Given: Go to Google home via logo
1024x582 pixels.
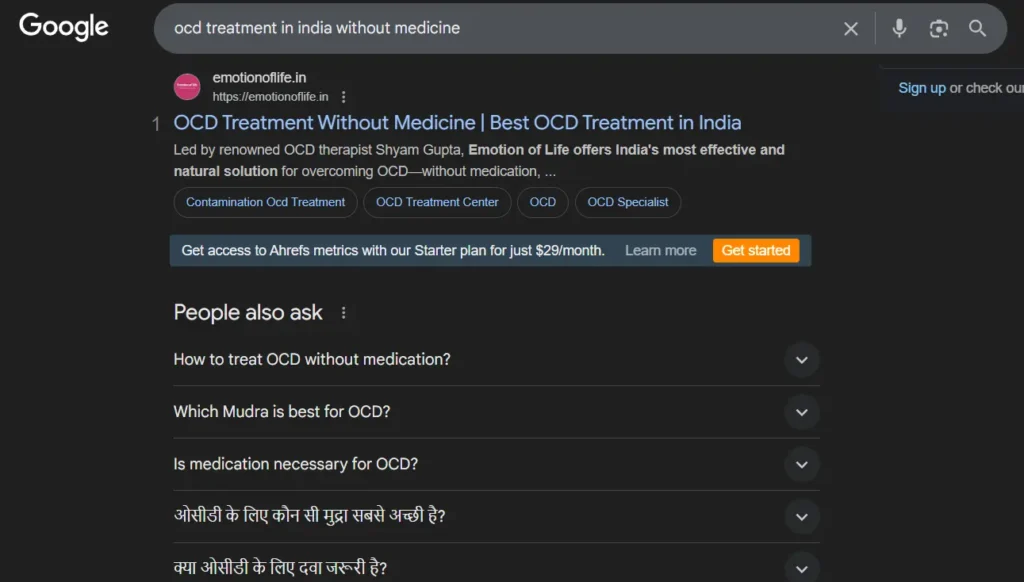Looking at the screenshot, I should (63, 27).
